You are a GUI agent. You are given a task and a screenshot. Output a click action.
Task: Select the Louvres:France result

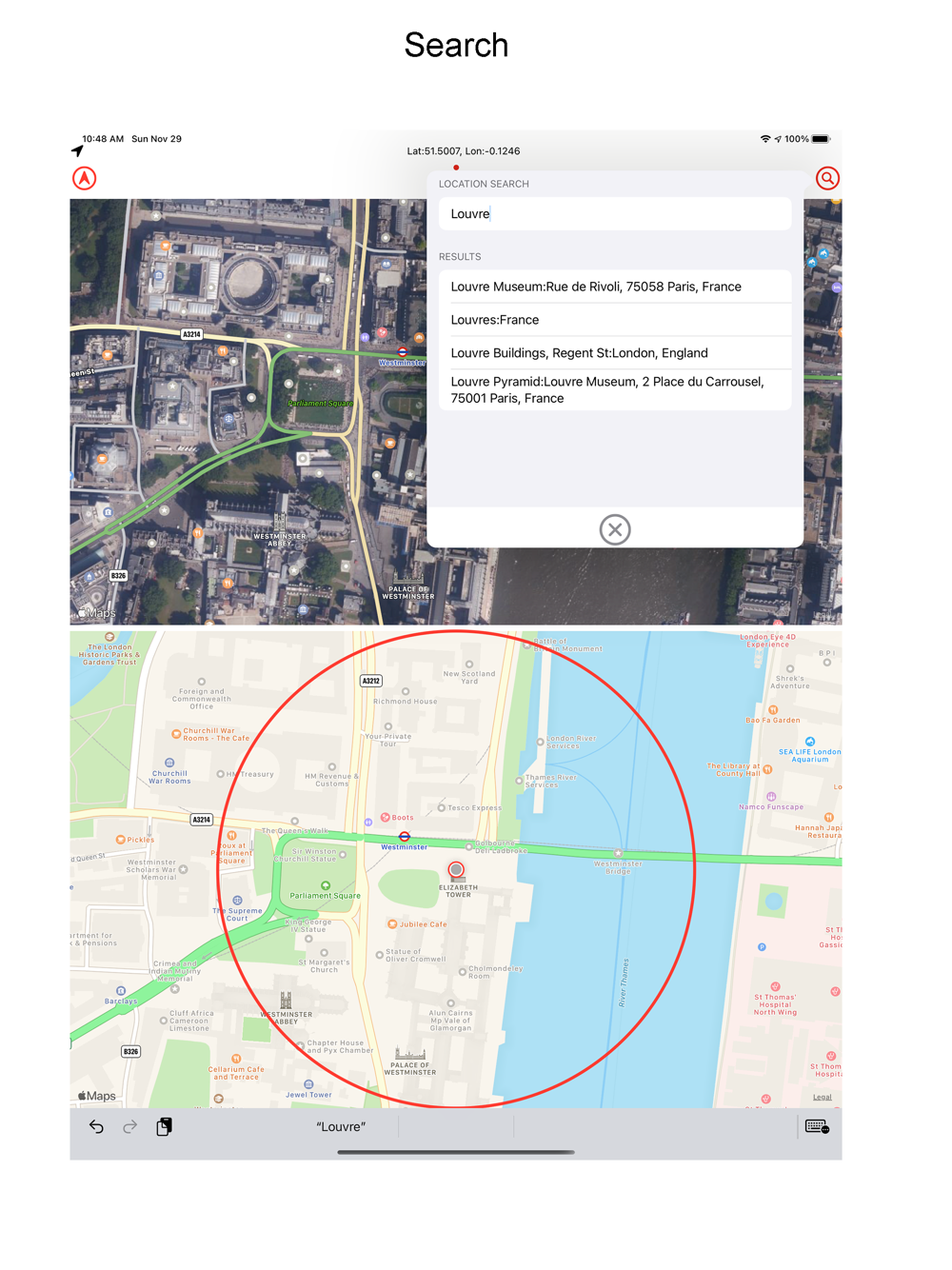point(615,320)
